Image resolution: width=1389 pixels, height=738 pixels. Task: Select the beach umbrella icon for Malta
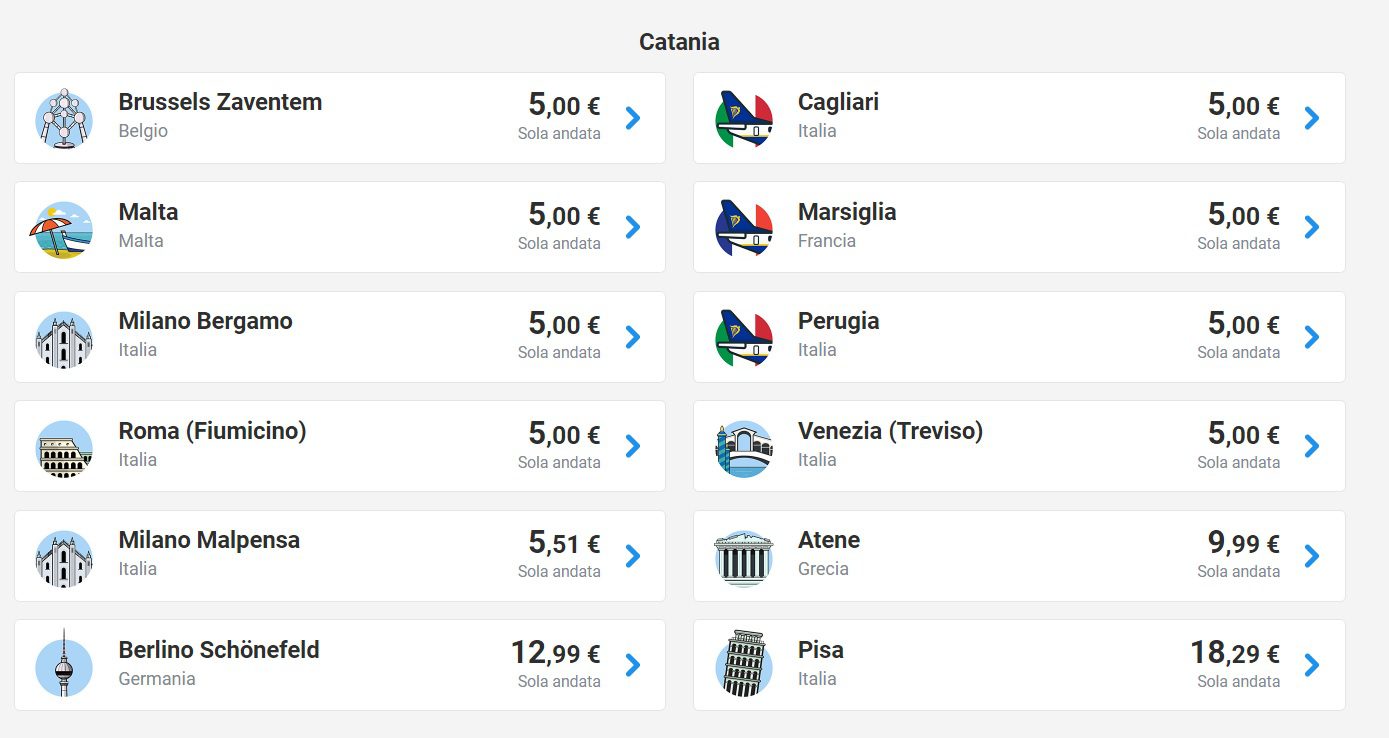click(x=63, y=227)
